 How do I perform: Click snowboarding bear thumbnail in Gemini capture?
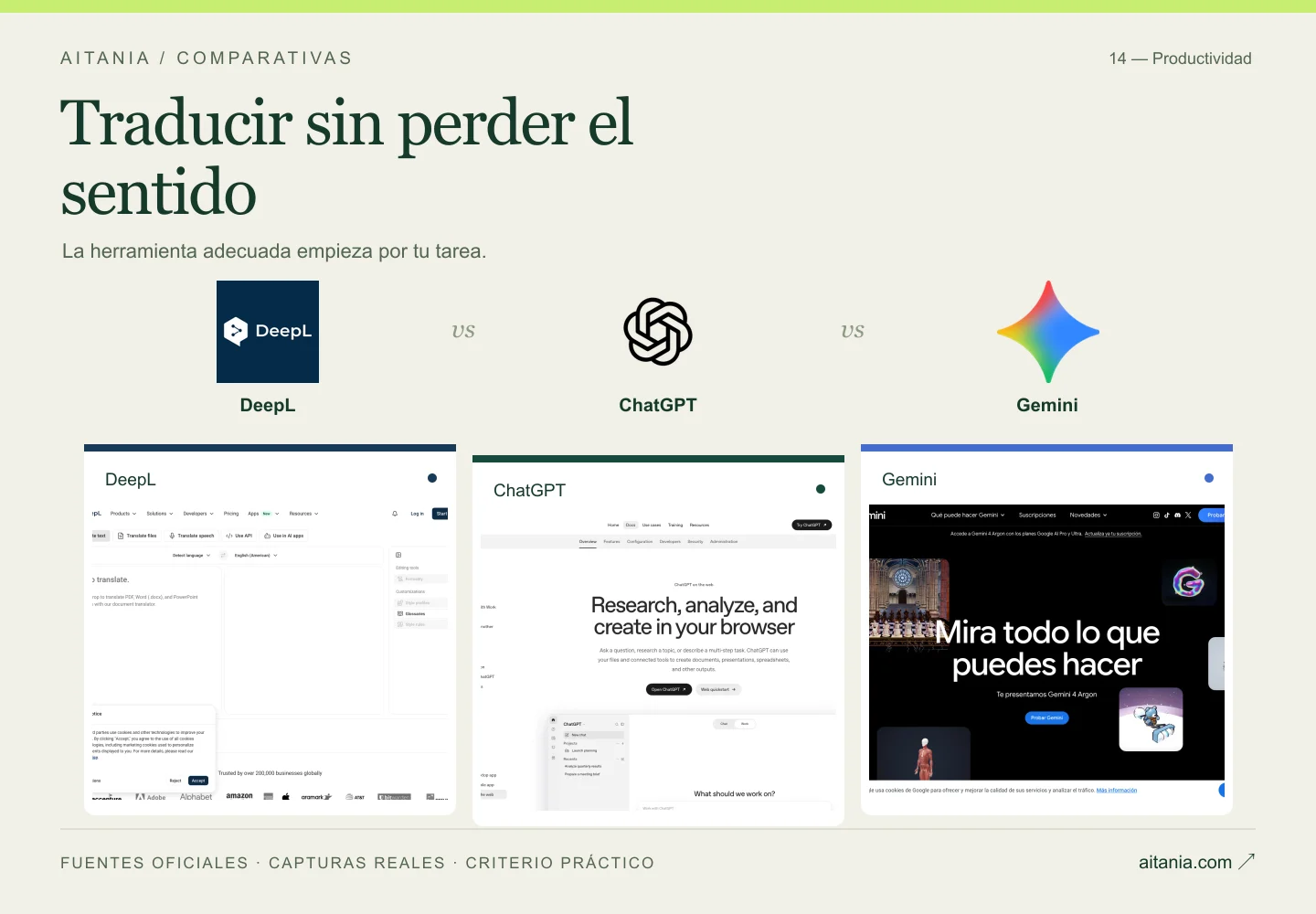coord(1151,719)
